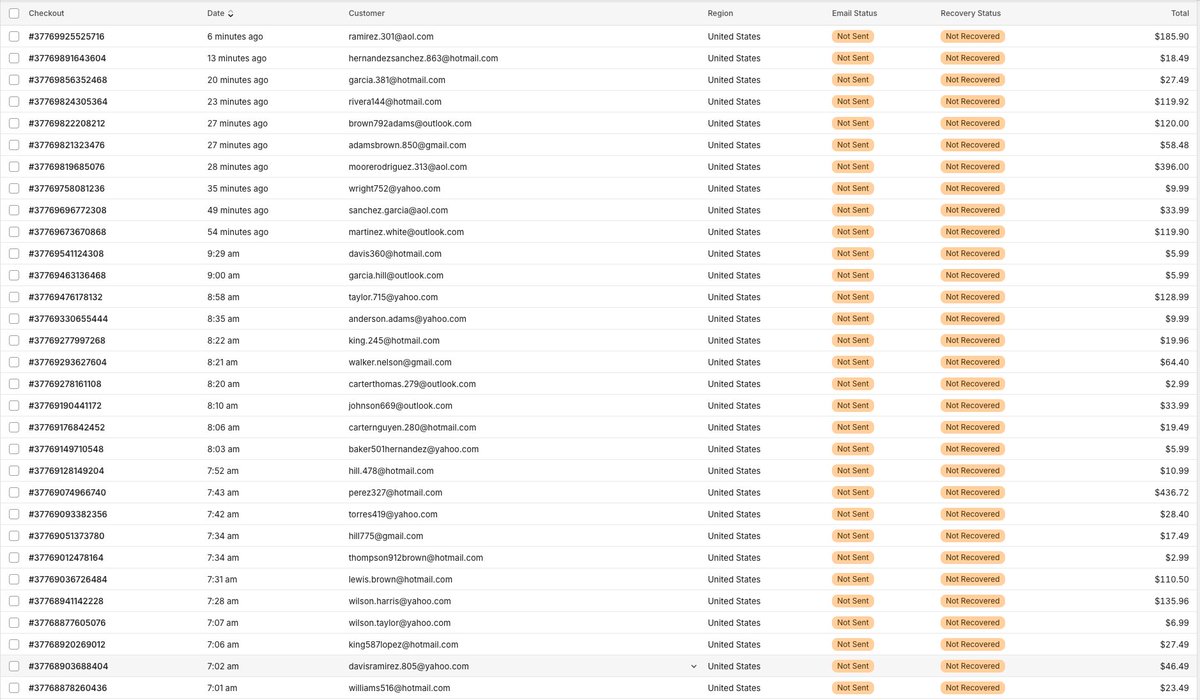Image resolution: width=1200 pixels, height=700 pixels.
Task: Tick checkbox beside #37768878260436
Action: tap(14, 688)
